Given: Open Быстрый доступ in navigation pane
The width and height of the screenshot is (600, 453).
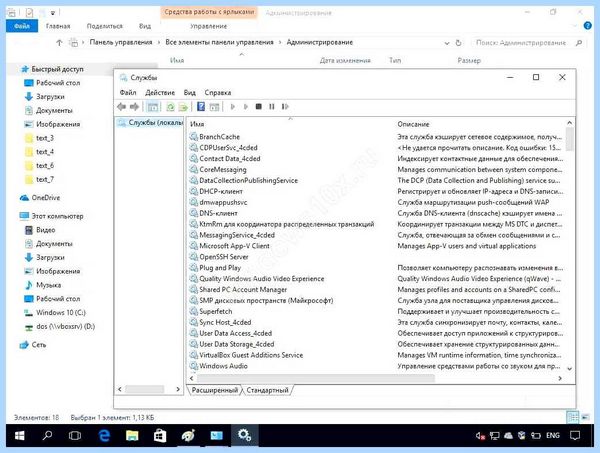Looking at the screenshot, I should (x=57, y=69).
